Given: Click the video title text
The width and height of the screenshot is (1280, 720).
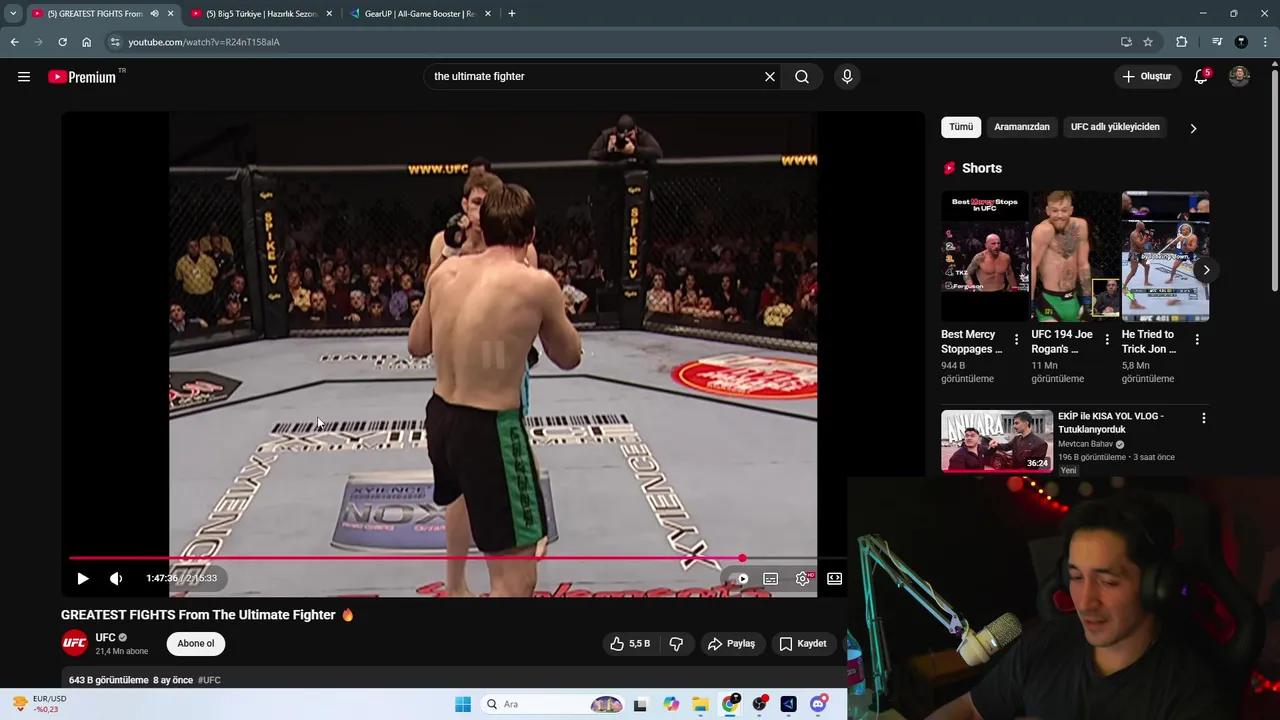Looking at the screenshot, I should tap(198, 615).
